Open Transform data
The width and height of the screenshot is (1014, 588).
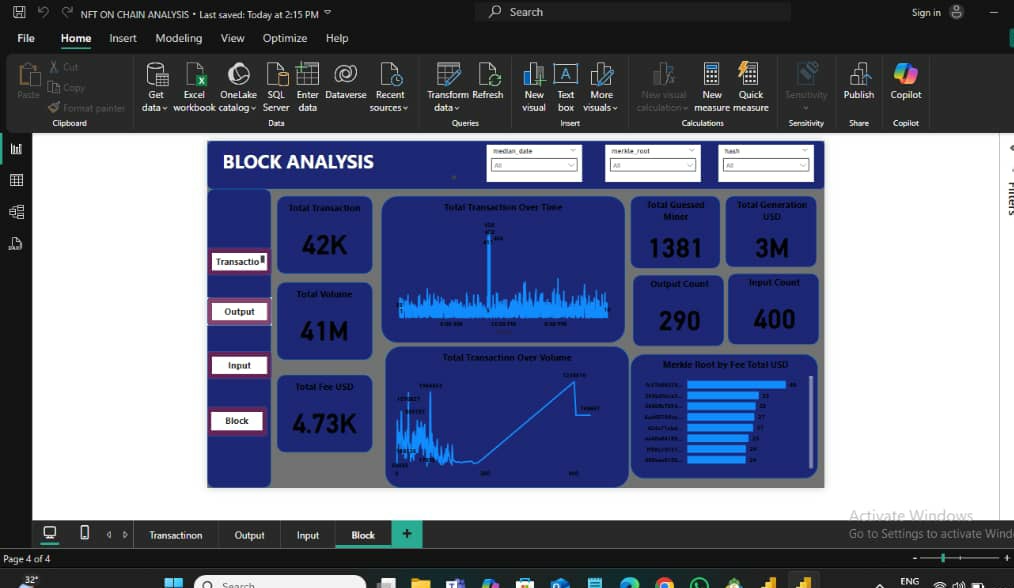point(448,87)
